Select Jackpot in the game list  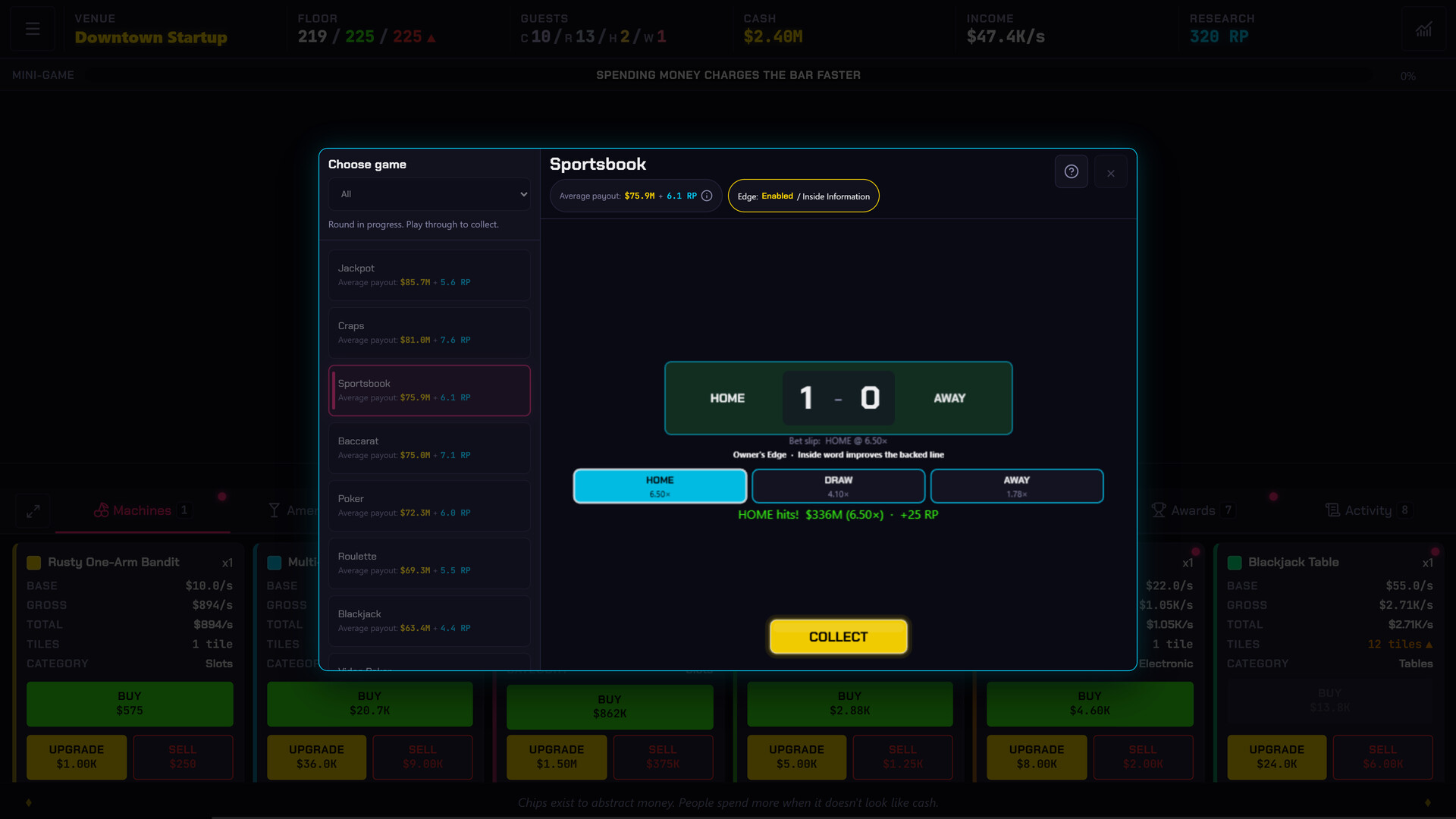[429, 275]
